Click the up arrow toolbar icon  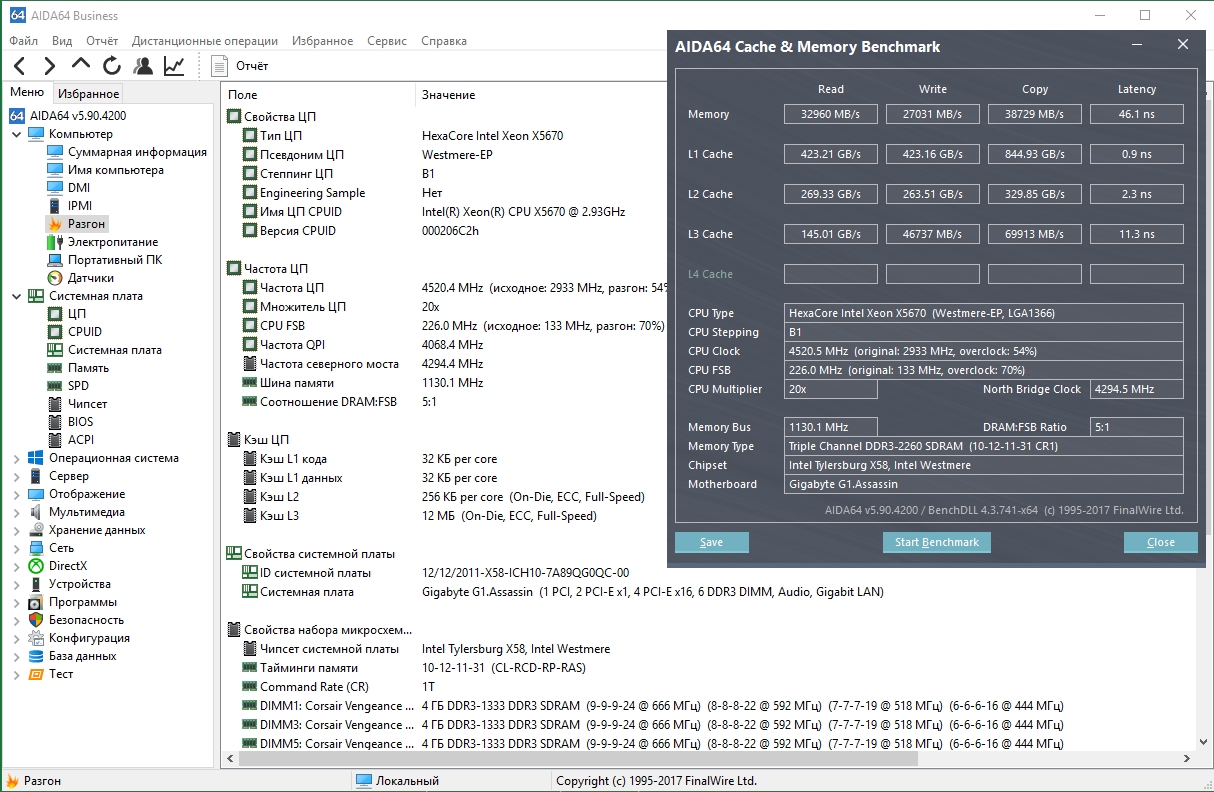pos(81,64)
